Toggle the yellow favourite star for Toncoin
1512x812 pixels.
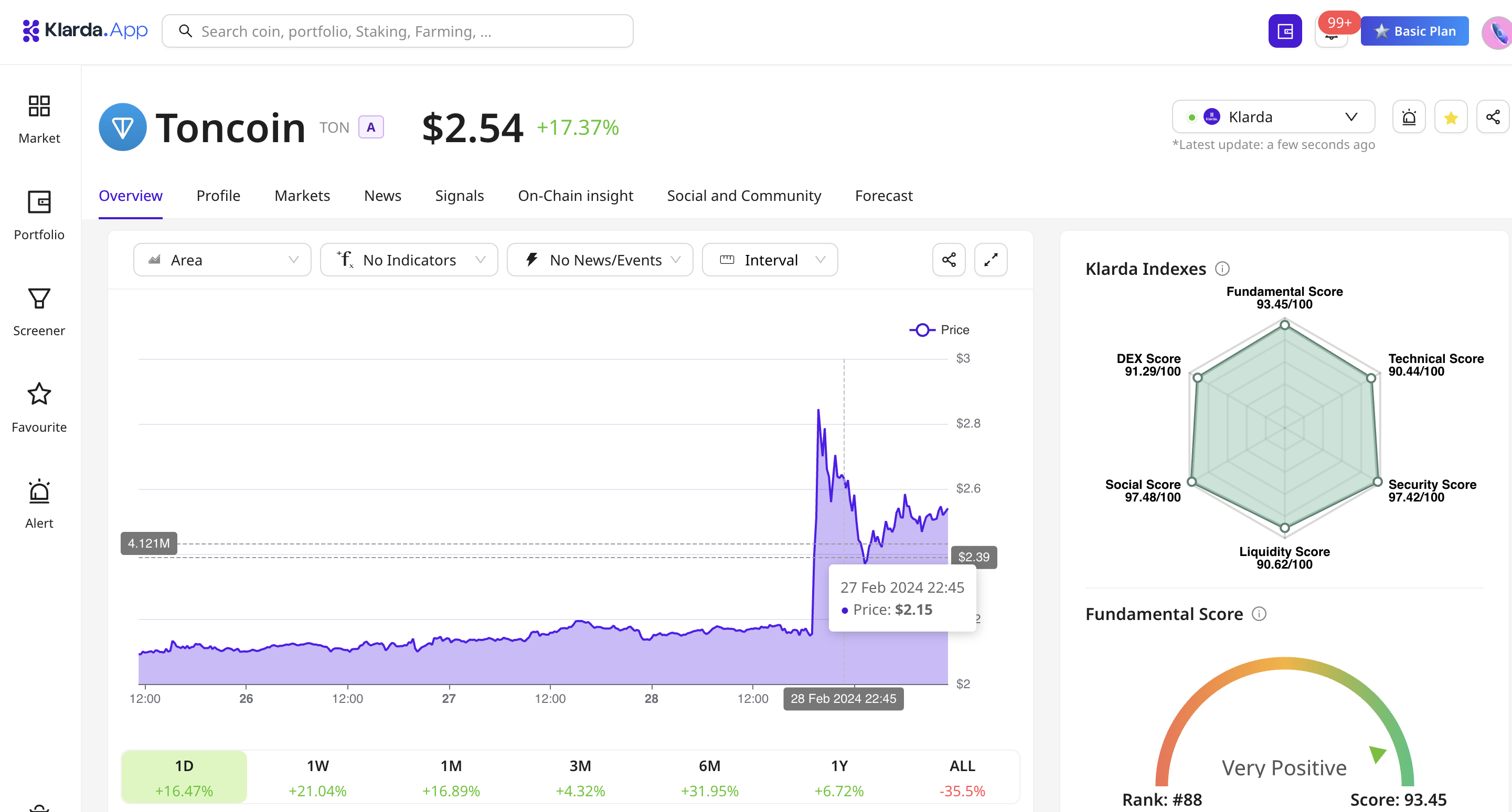(x=1451, y=117)
